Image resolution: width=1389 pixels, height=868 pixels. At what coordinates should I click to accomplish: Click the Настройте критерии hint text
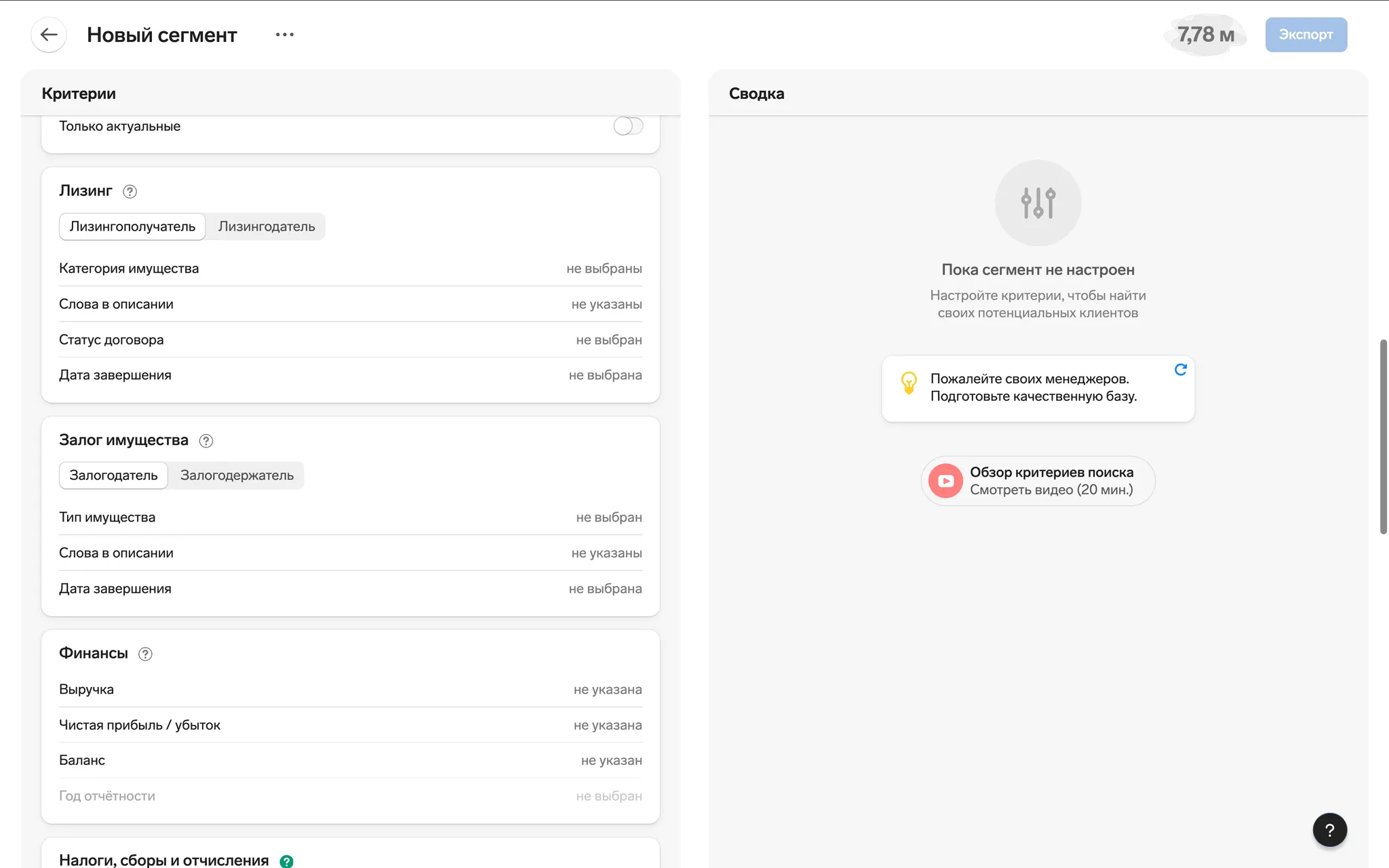pyautogui.click(x=1038, y=304)
